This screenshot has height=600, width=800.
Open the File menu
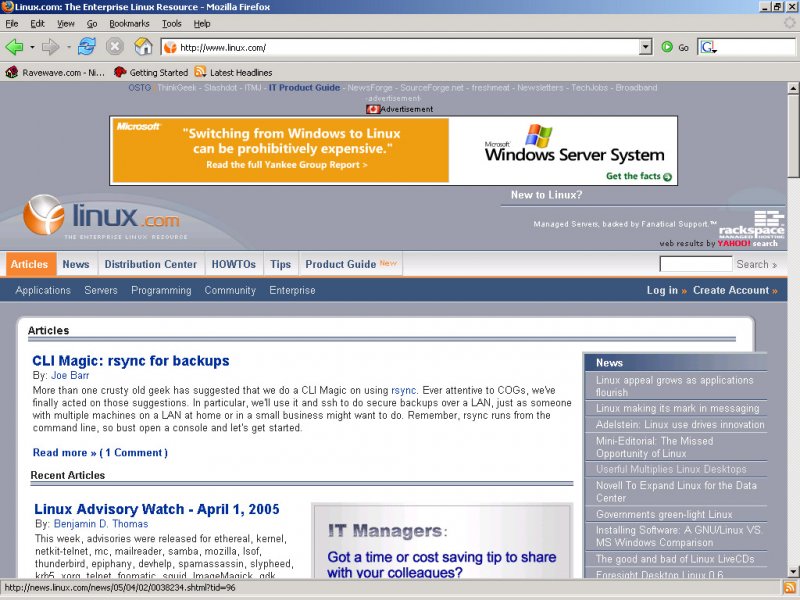(12, 23)
